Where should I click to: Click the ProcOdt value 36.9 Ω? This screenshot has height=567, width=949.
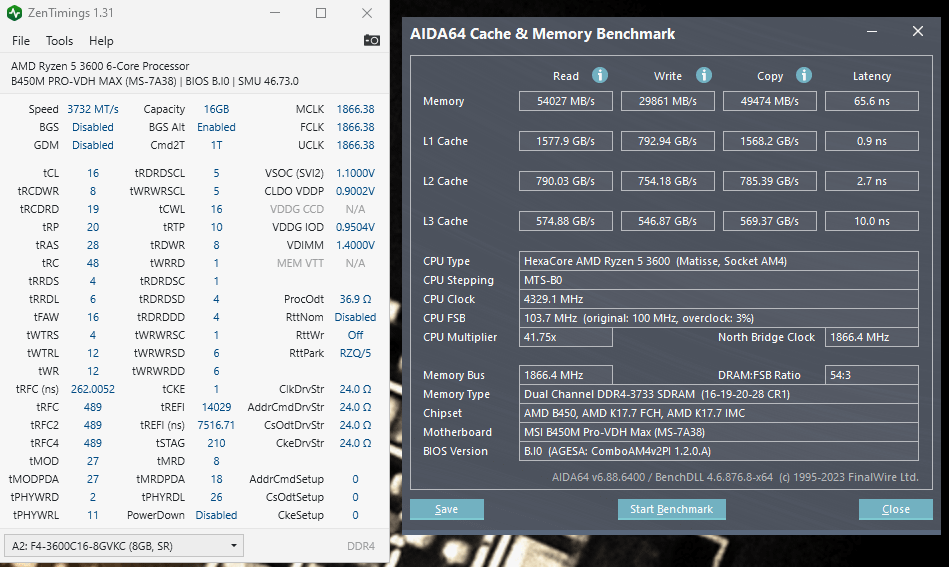click(x=355, y=299)
